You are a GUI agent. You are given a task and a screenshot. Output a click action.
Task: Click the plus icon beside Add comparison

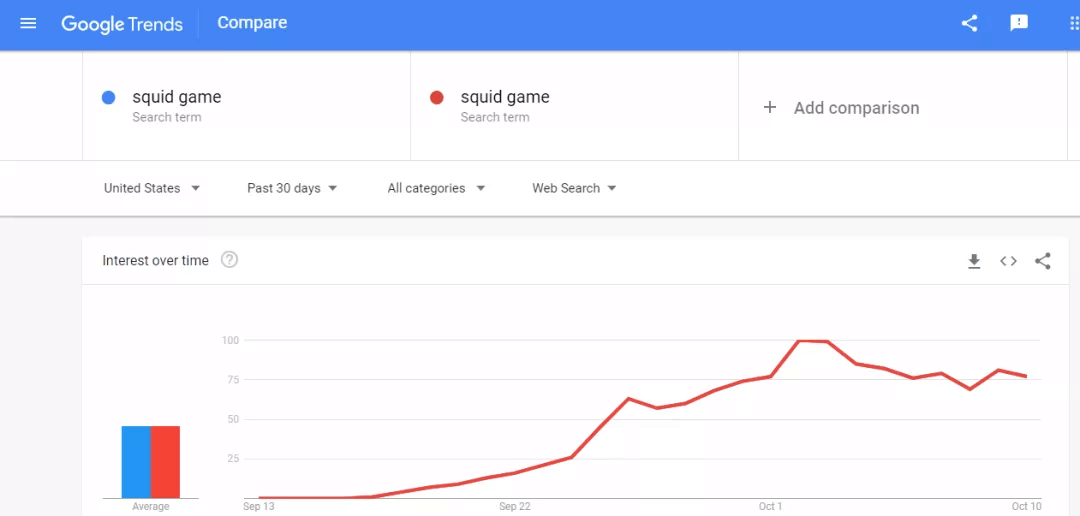pos(770,107)
